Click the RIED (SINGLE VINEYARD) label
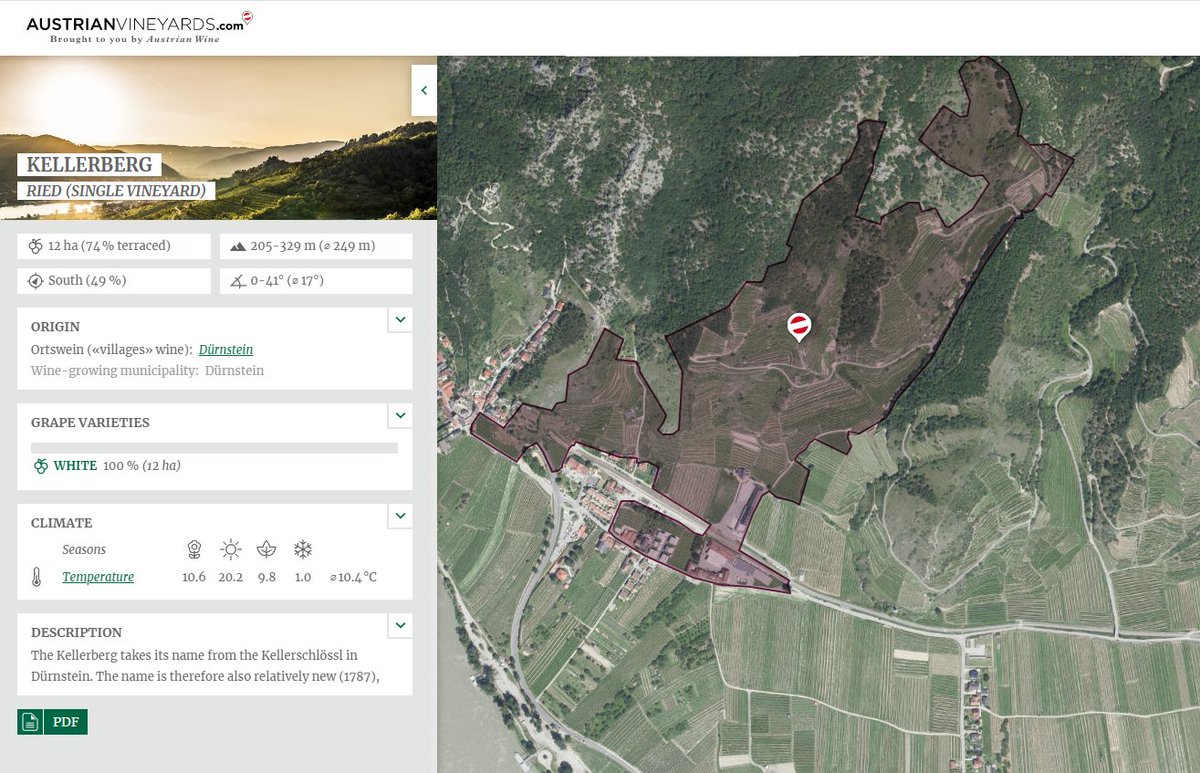 [x=116, y=190]
